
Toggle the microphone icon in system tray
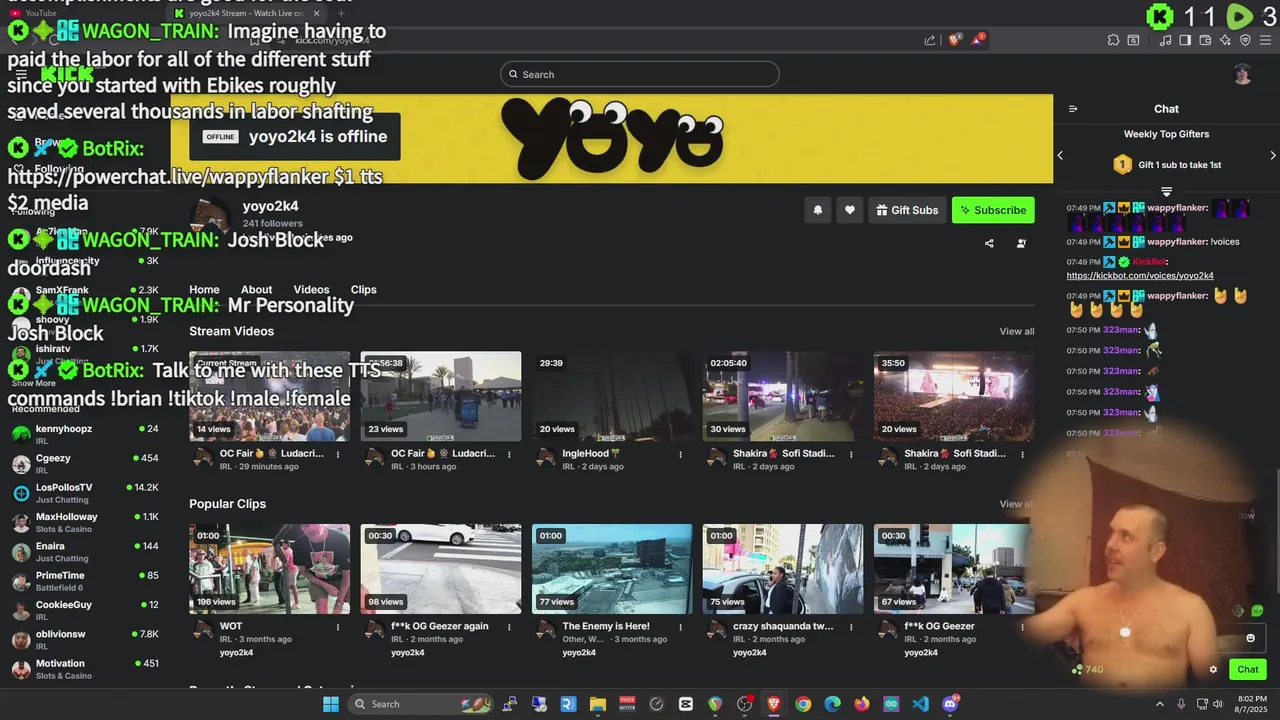tap(1181, 704)
